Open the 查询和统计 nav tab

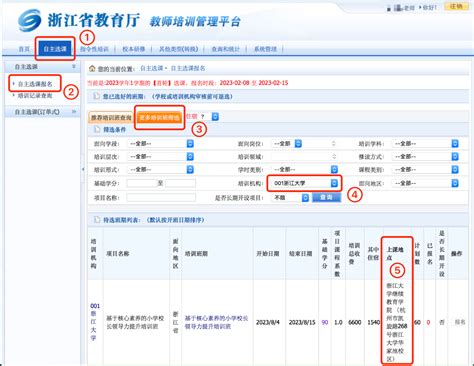tap(226, 49)
